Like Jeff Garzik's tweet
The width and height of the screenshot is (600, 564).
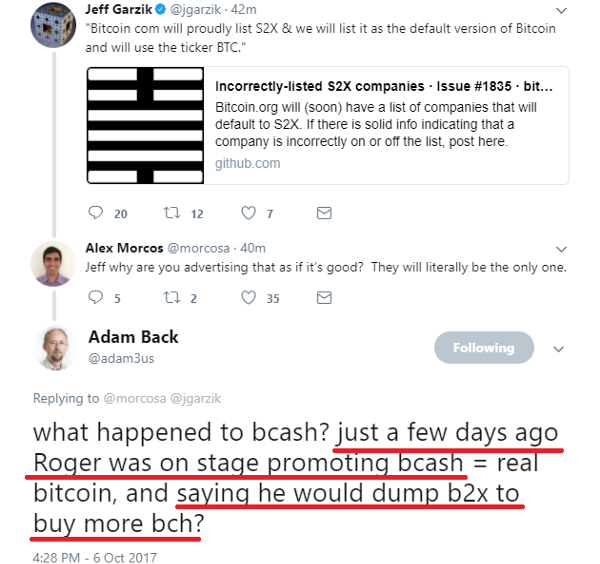point(248,213)
